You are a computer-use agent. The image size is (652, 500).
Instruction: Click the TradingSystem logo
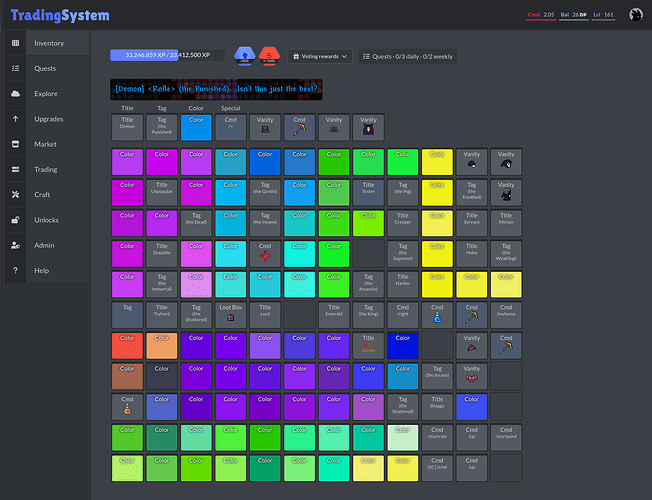pos(60,15)
